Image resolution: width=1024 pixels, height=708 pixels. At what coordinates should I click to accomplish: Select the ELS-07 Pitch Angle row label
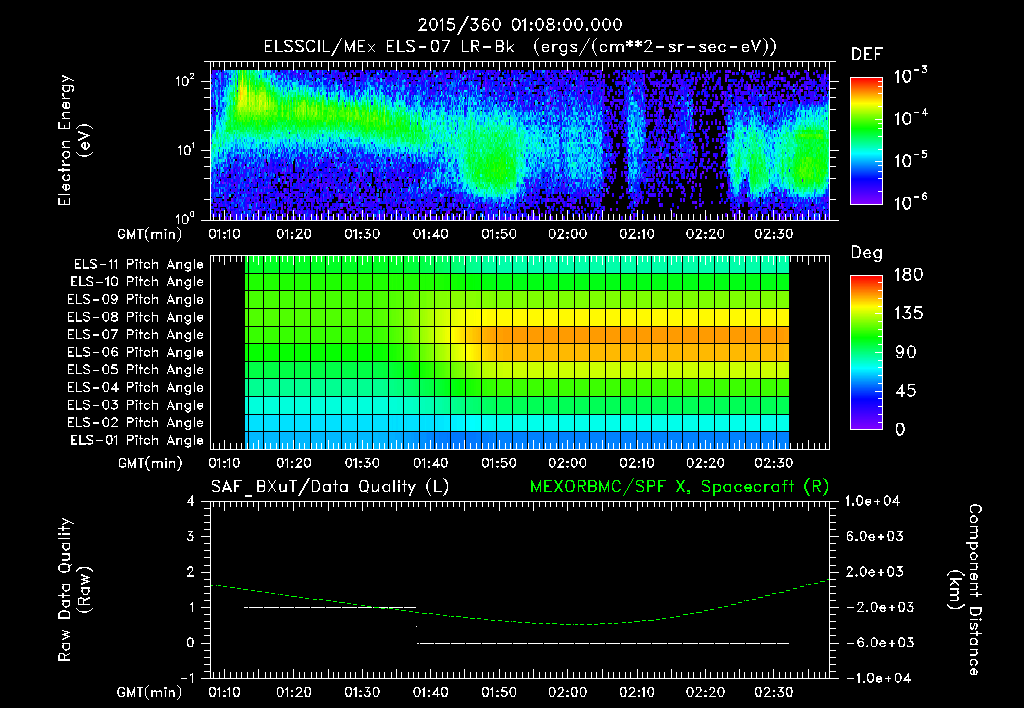[x=136, y=334]
